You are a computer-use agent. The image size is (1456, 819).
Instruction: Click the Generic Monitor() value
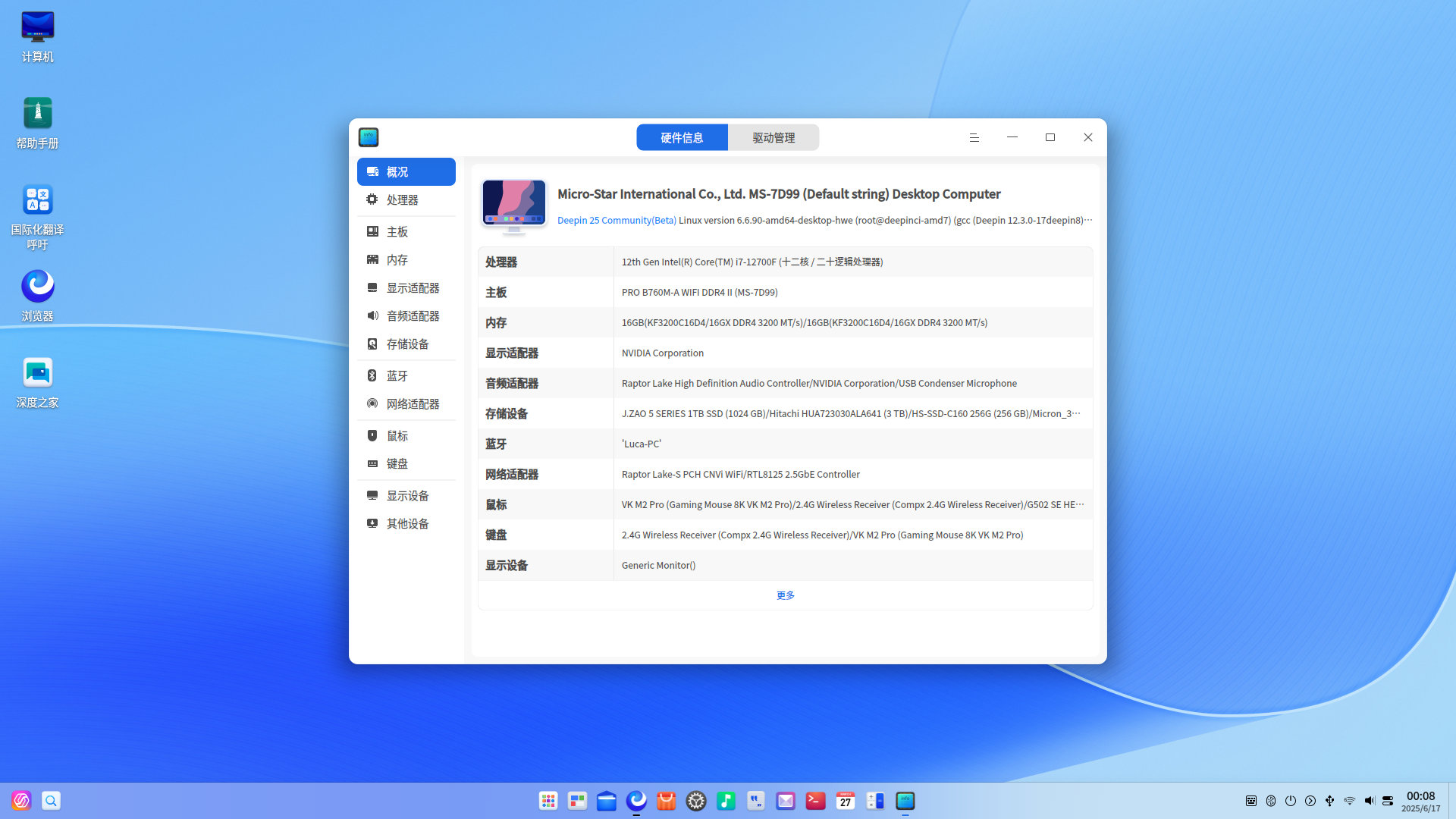tap(658, 566)
